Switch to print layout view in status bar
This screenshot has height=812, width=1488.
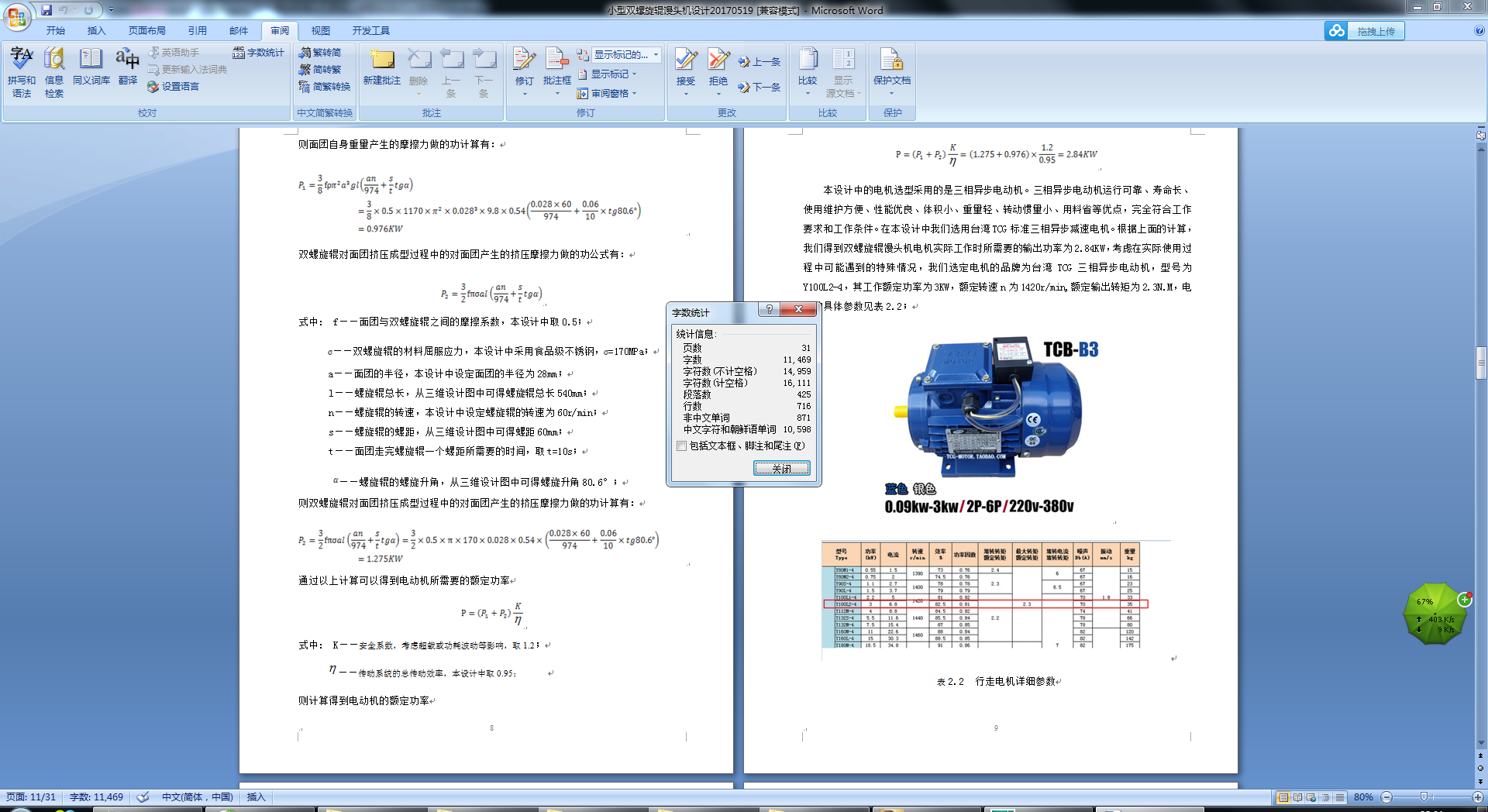(x=1283, y=797)
